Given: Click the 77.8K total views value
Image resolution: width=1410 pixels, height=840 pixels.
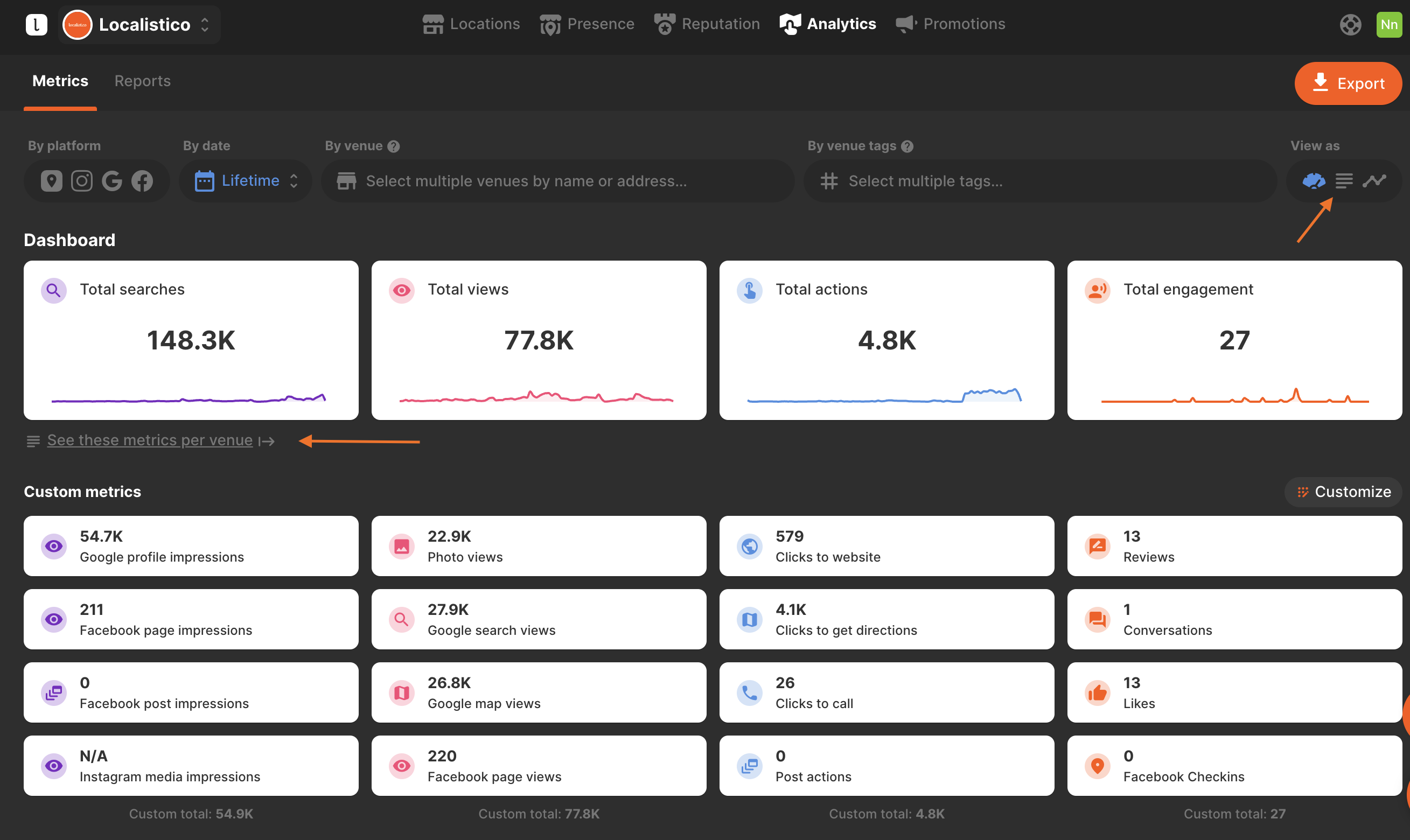Looking at the screenshot, I should point(539,340).
